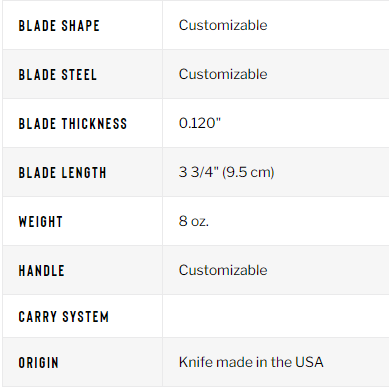Click the WEIGHT label

tap(41, 222)
